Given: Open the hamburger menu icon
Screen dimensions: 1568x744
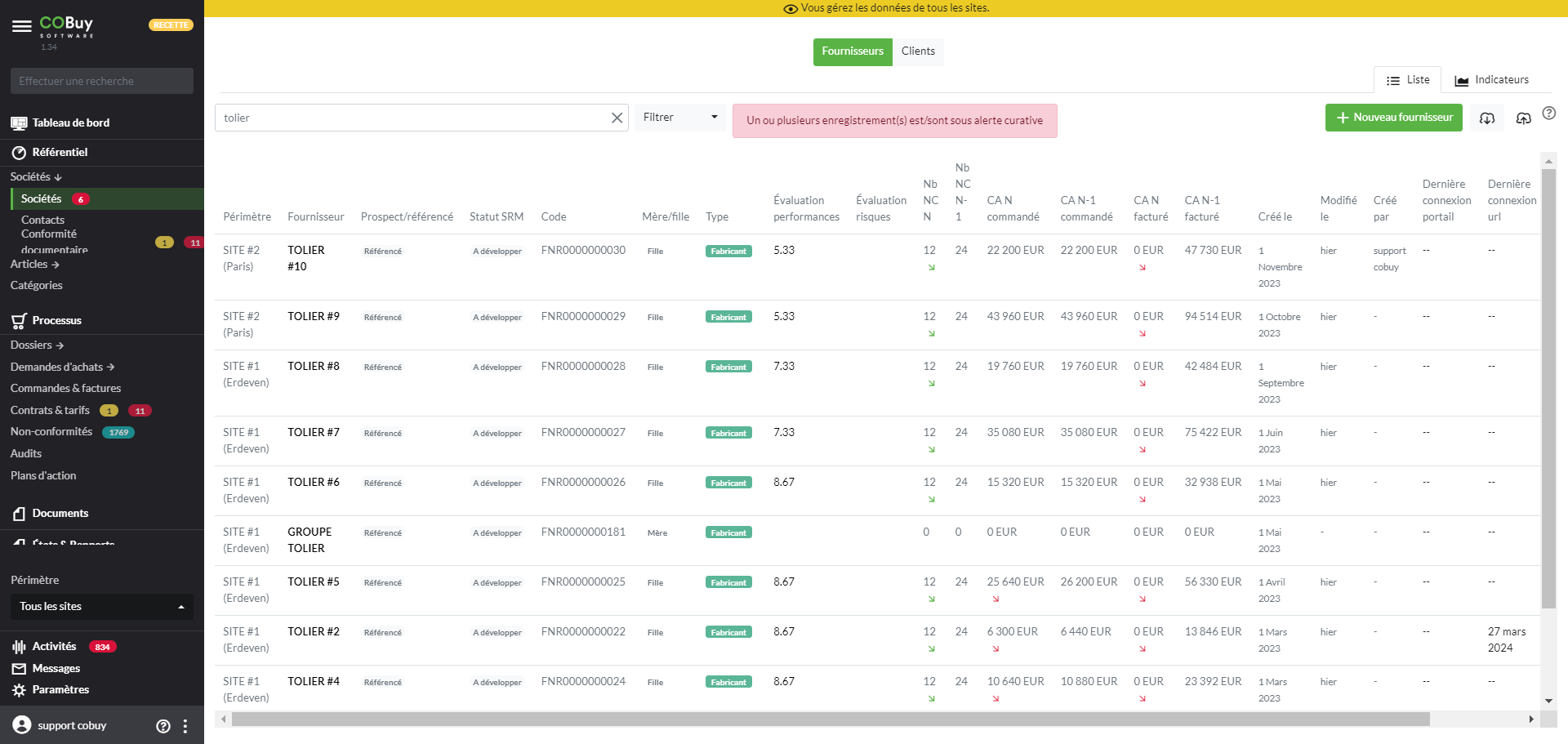Looking at the screenshot, I should 22,26.
